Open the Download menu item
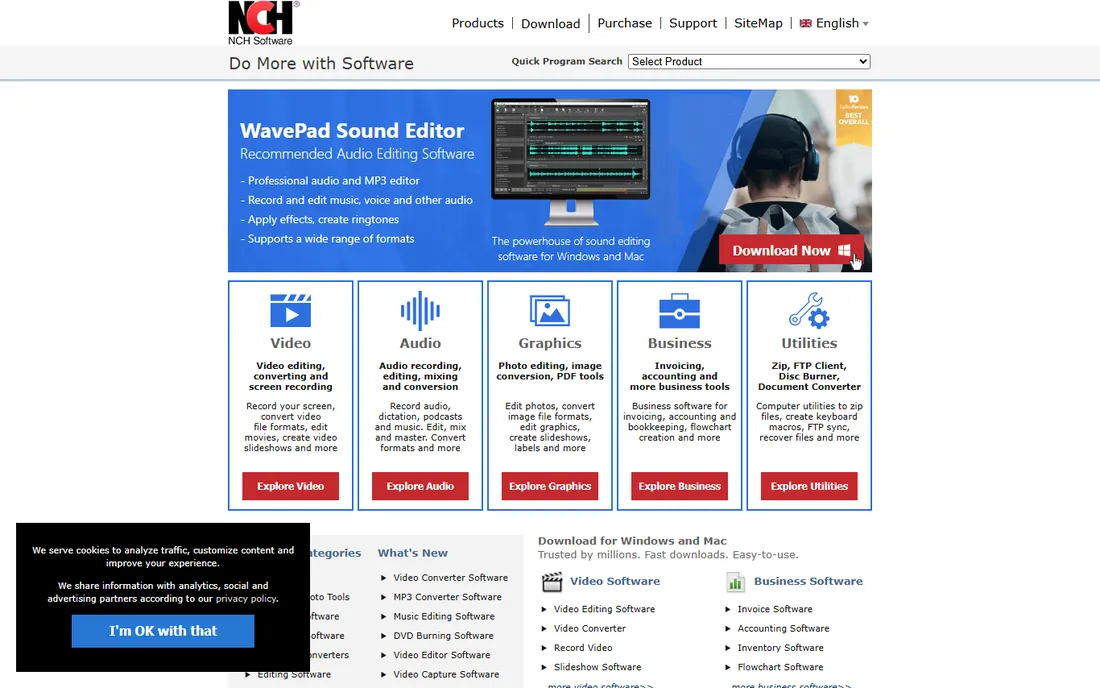 tap(551, 24)
